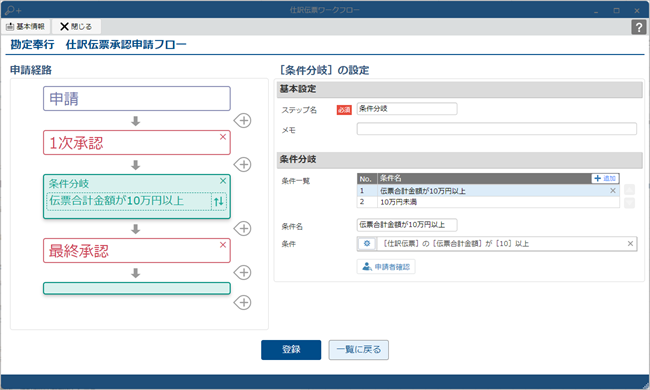Add step using plus icon below 最終承認

point(243,272)
